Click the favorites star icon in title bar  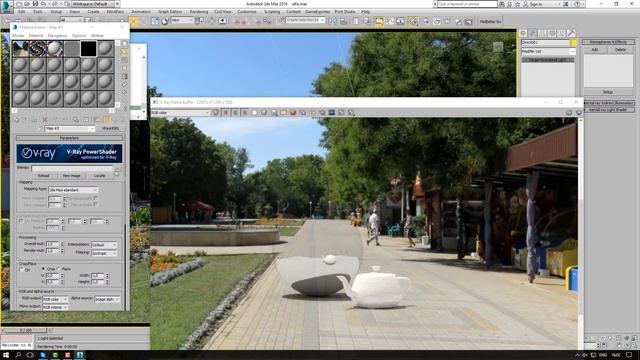[x=518, y=4]
